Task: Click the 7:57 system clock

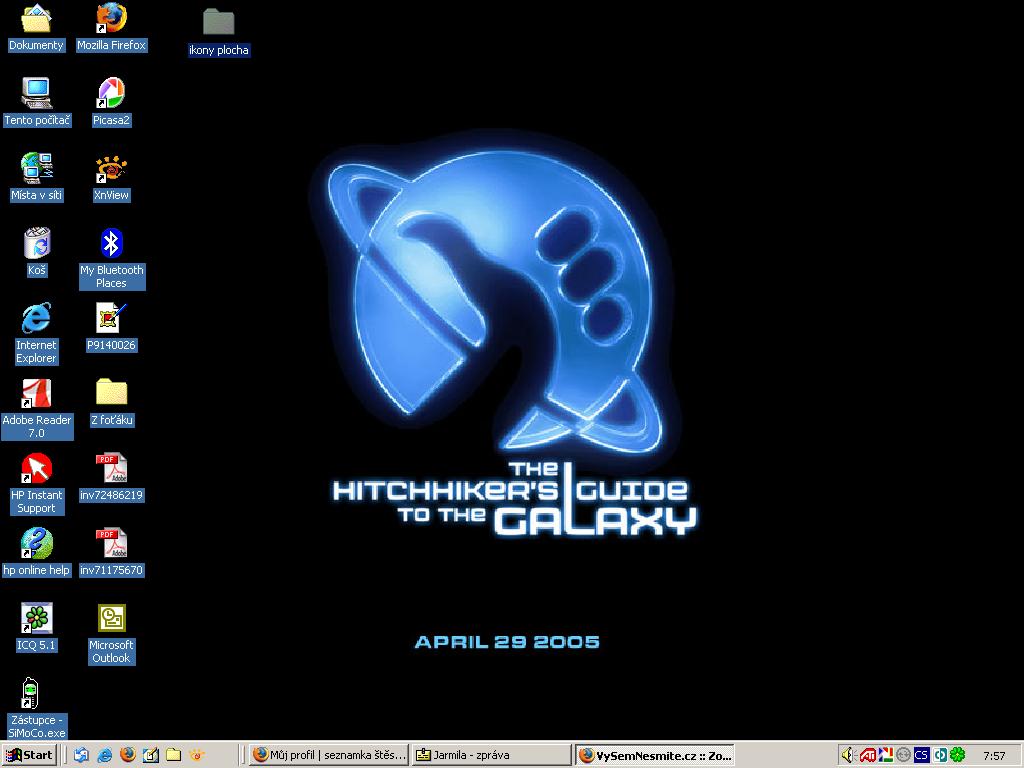Action: (x=994, y=756)
